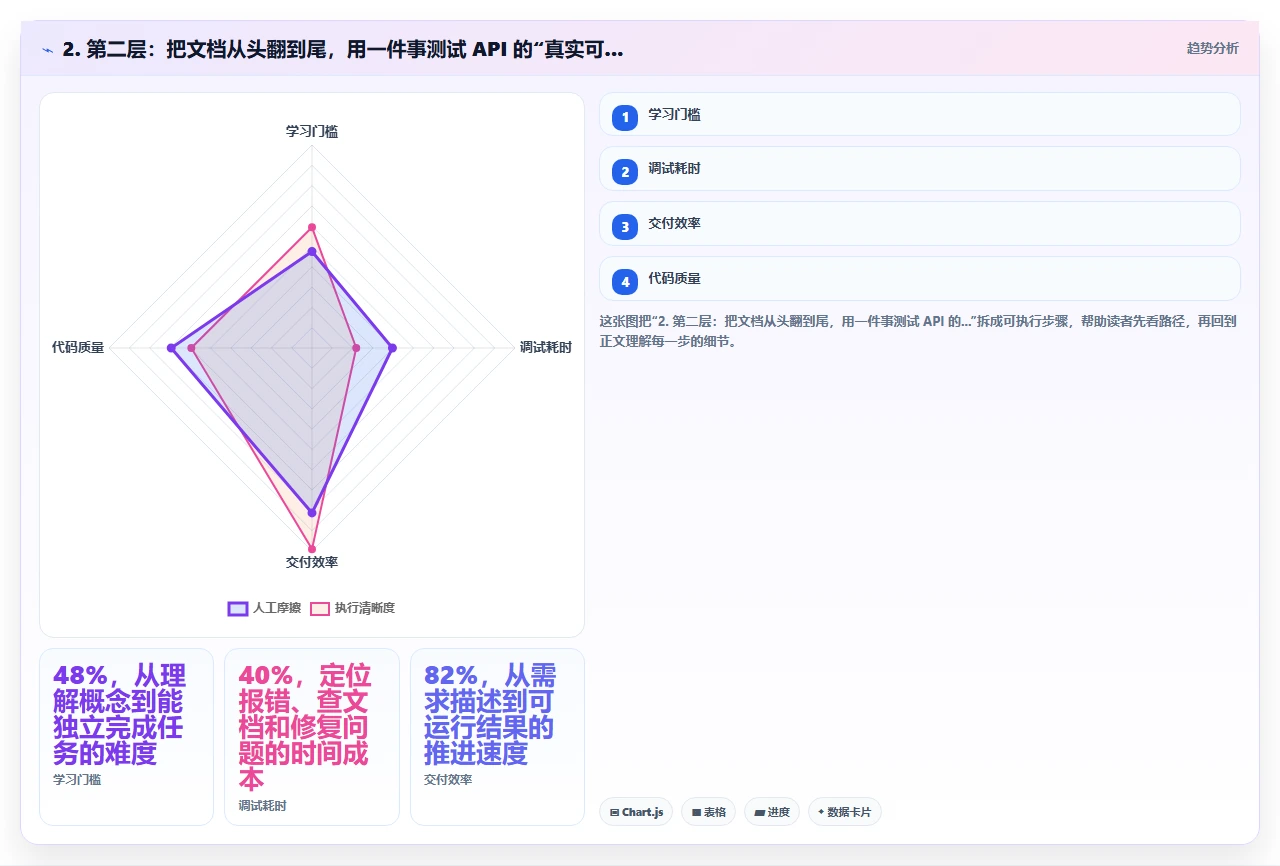Click the pink data point at 交付效率 vertex

(x=312, y=549)
